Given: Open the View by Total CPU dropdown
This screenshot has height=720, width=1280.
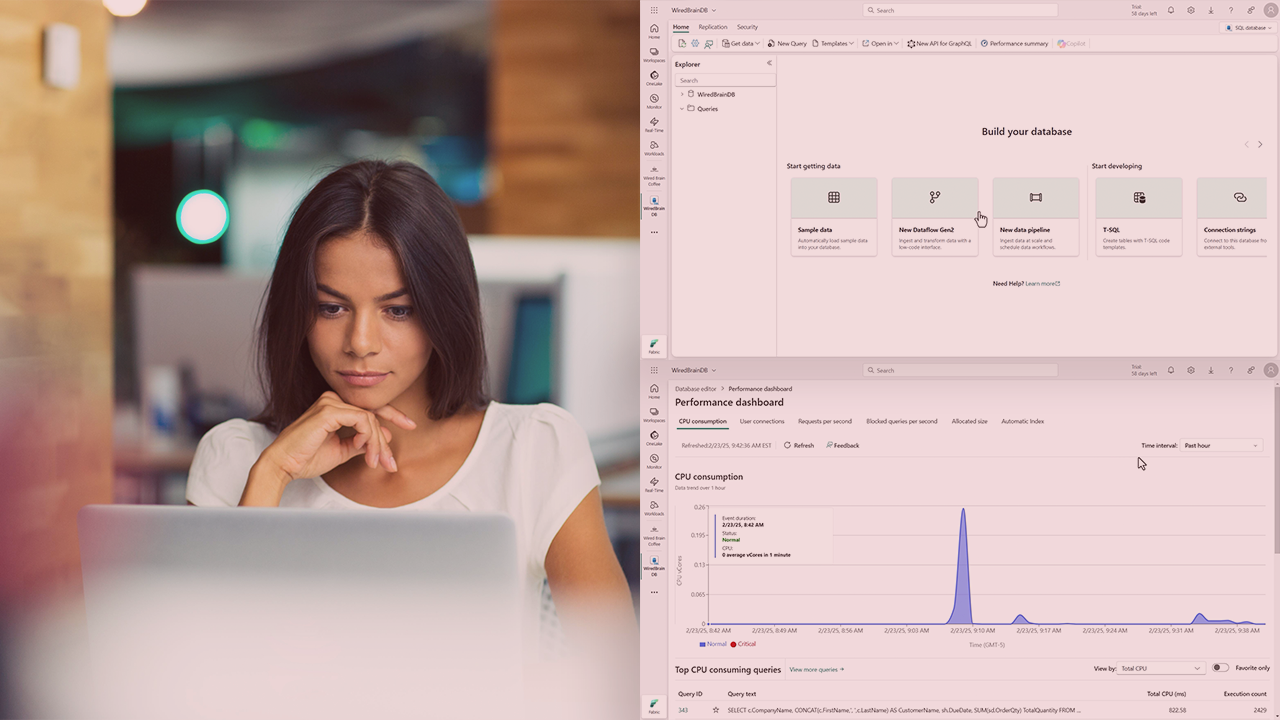Looking at the screenshot, I should click(1161, 668).
